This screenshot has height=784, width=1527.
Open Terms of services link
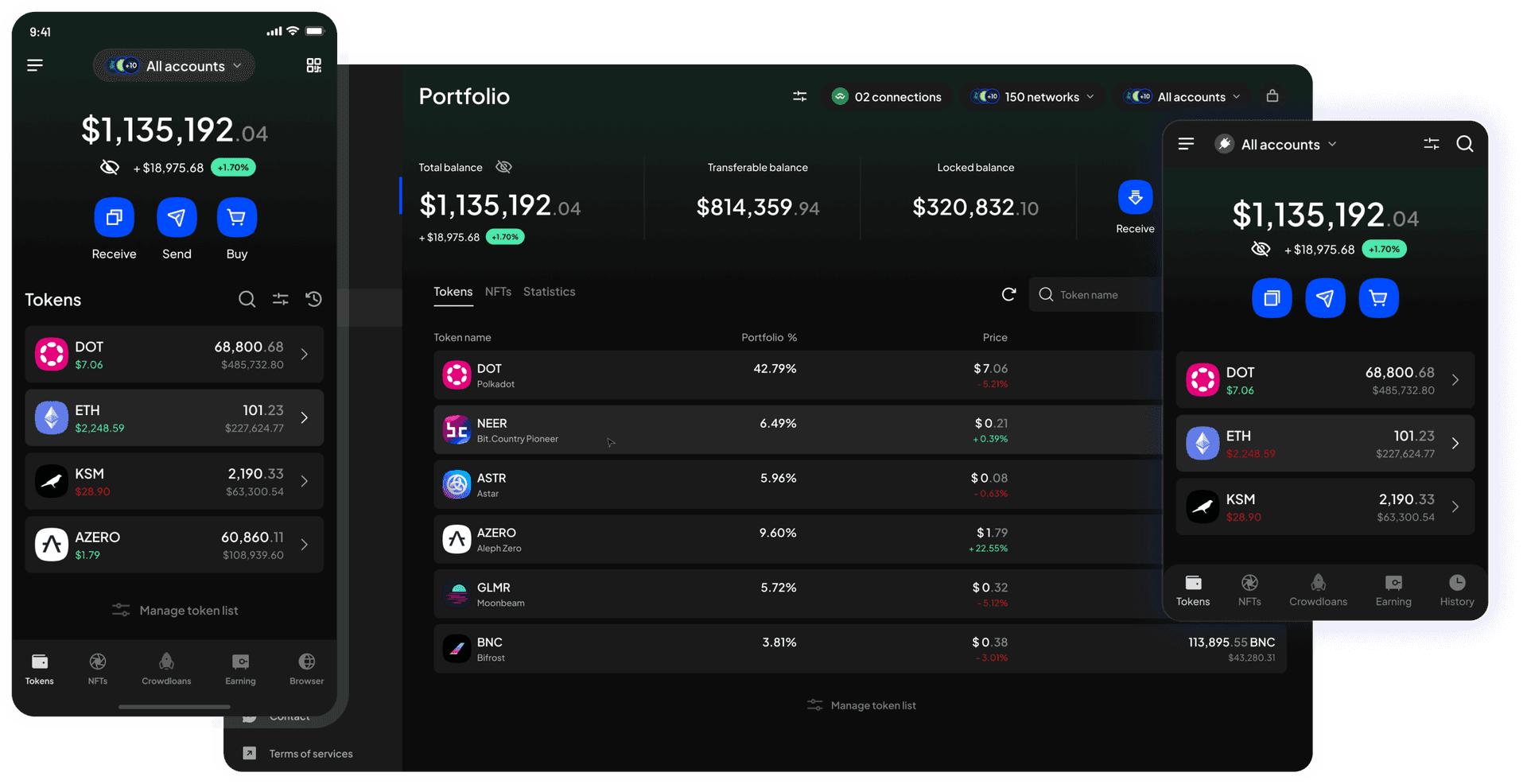click(x=310, y=754)
